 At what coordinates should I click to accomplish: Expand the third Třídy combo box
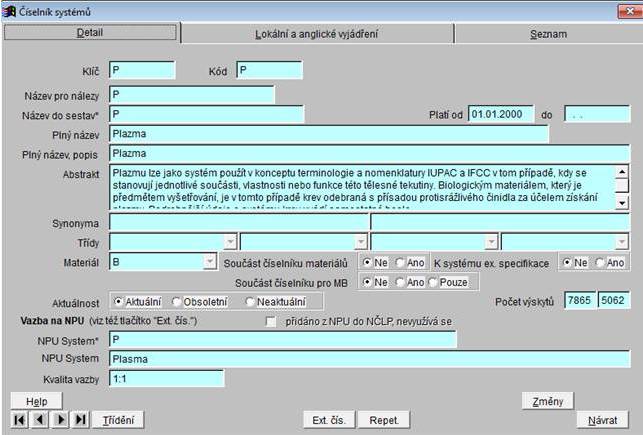(490, 242)
